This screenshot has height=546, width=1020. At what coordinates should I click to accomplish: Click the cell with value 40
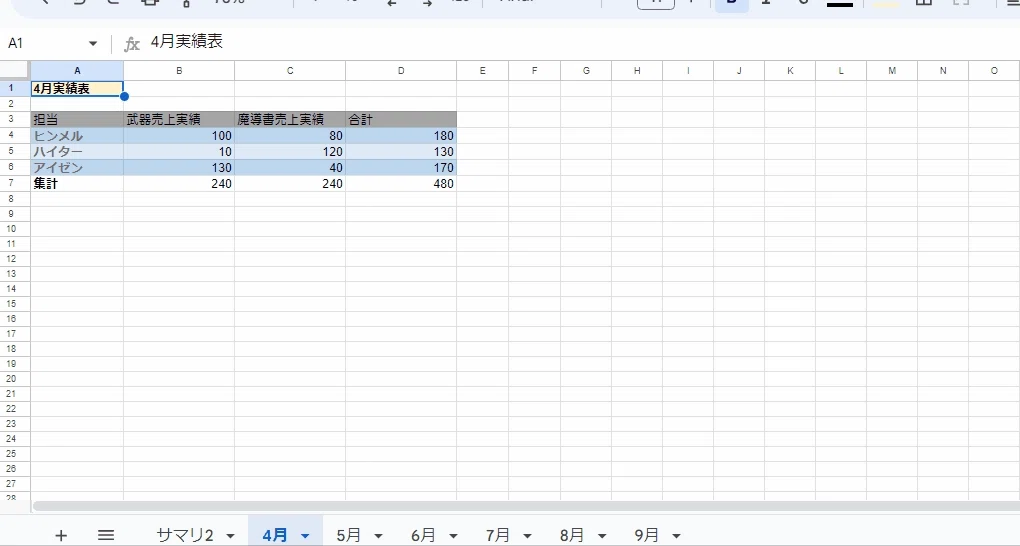click(x=290, y=167)
